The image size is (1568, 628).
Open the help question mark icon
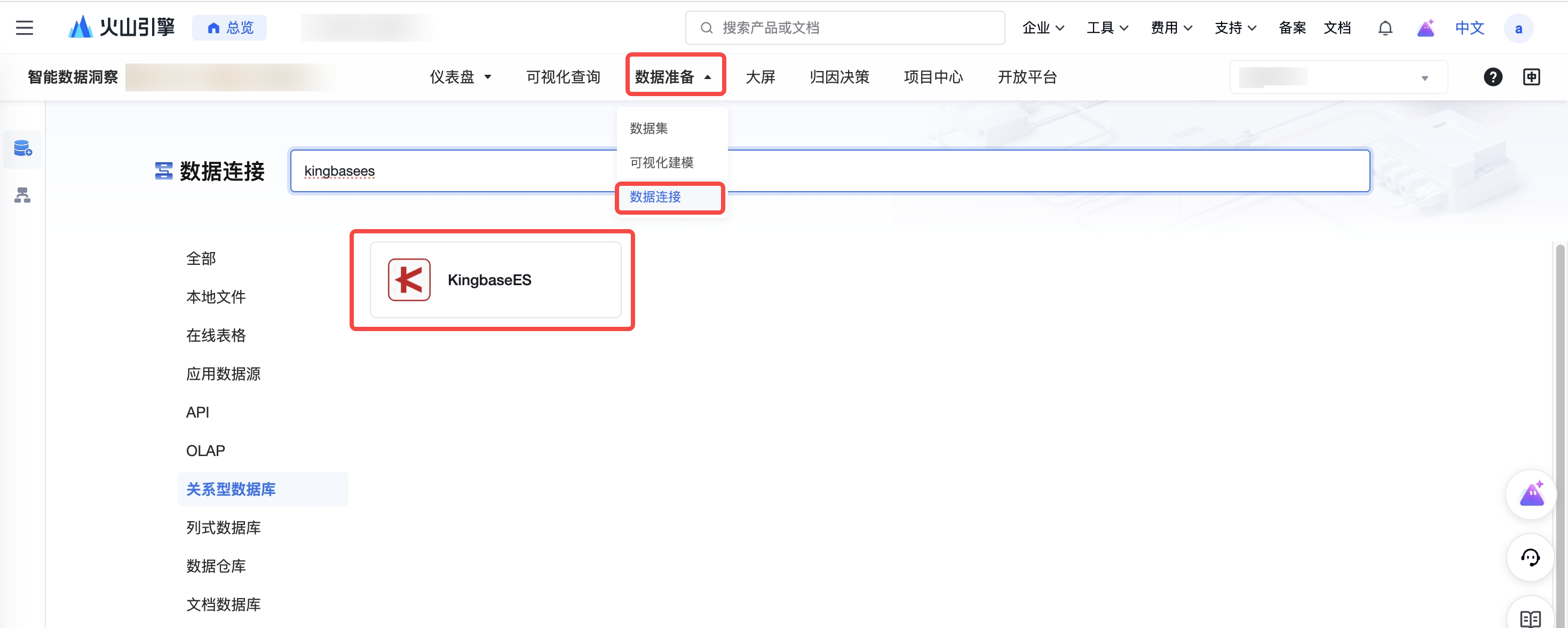click(x=1493, y=77)
